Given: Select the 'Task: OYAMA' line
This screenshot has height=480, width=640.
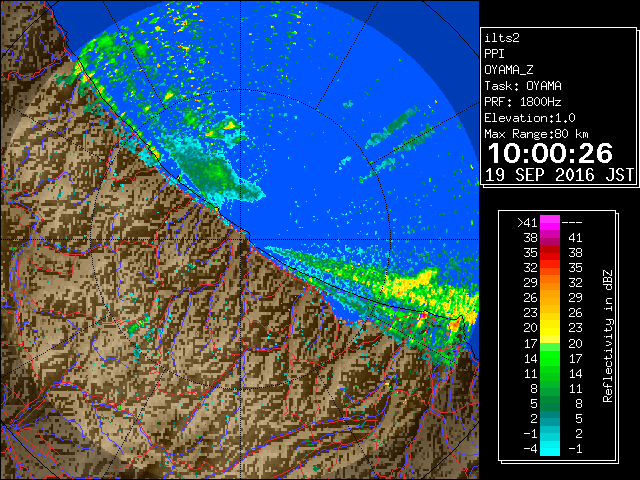Looking at the screenshot, I should (x=523, y=86).
